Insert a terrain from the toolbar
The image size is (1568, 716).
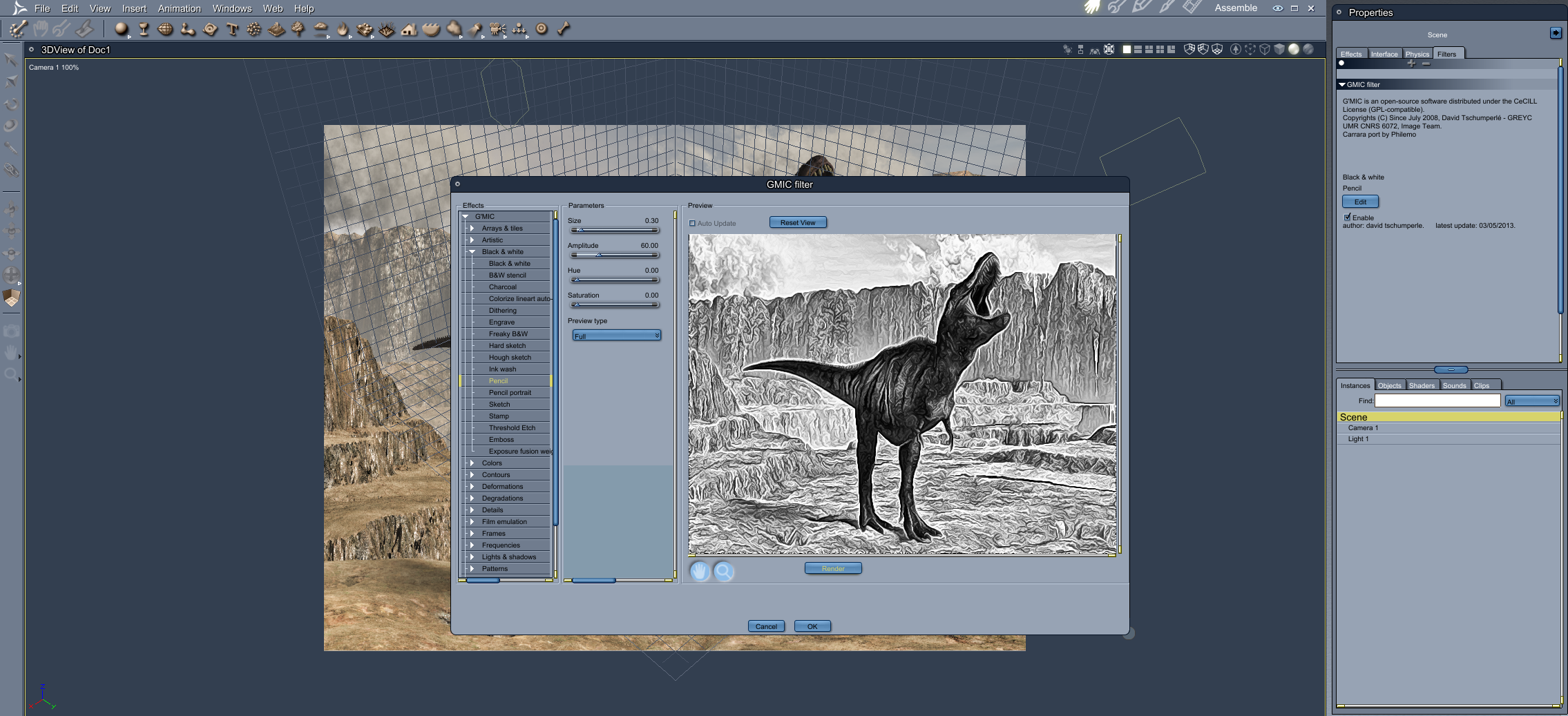[276, 29]
